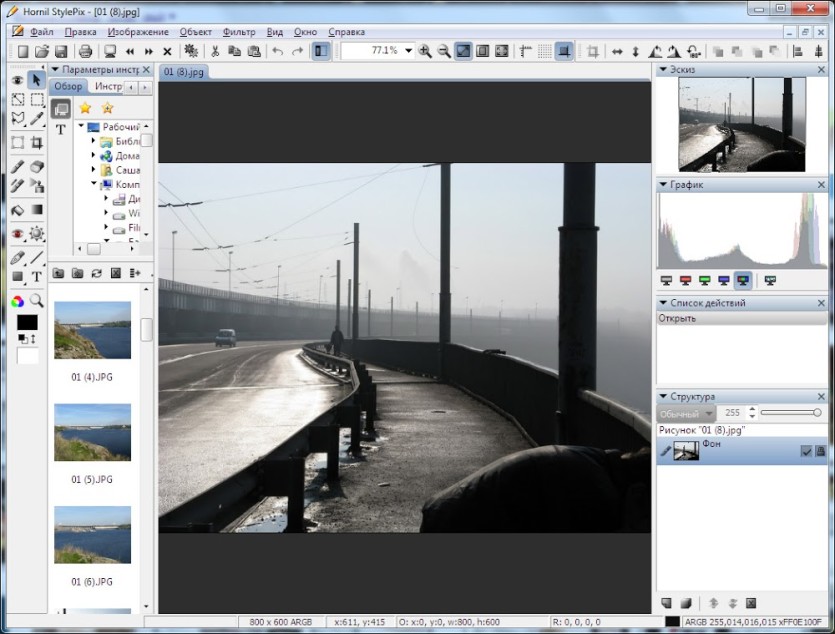Choose the Red Eye removal tool

point(18,233)
